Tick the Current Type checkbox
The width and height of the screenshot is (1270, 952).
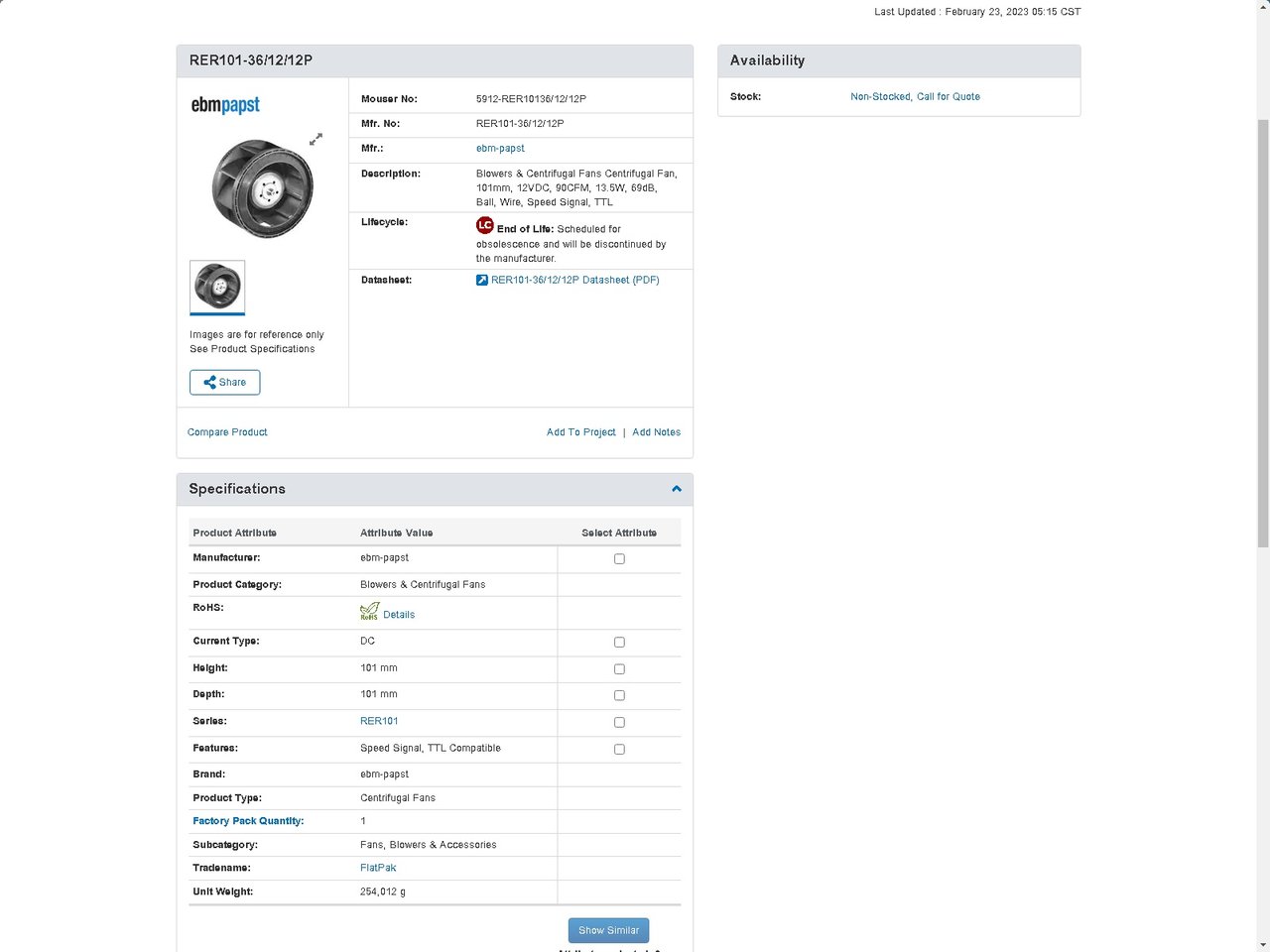619,643
